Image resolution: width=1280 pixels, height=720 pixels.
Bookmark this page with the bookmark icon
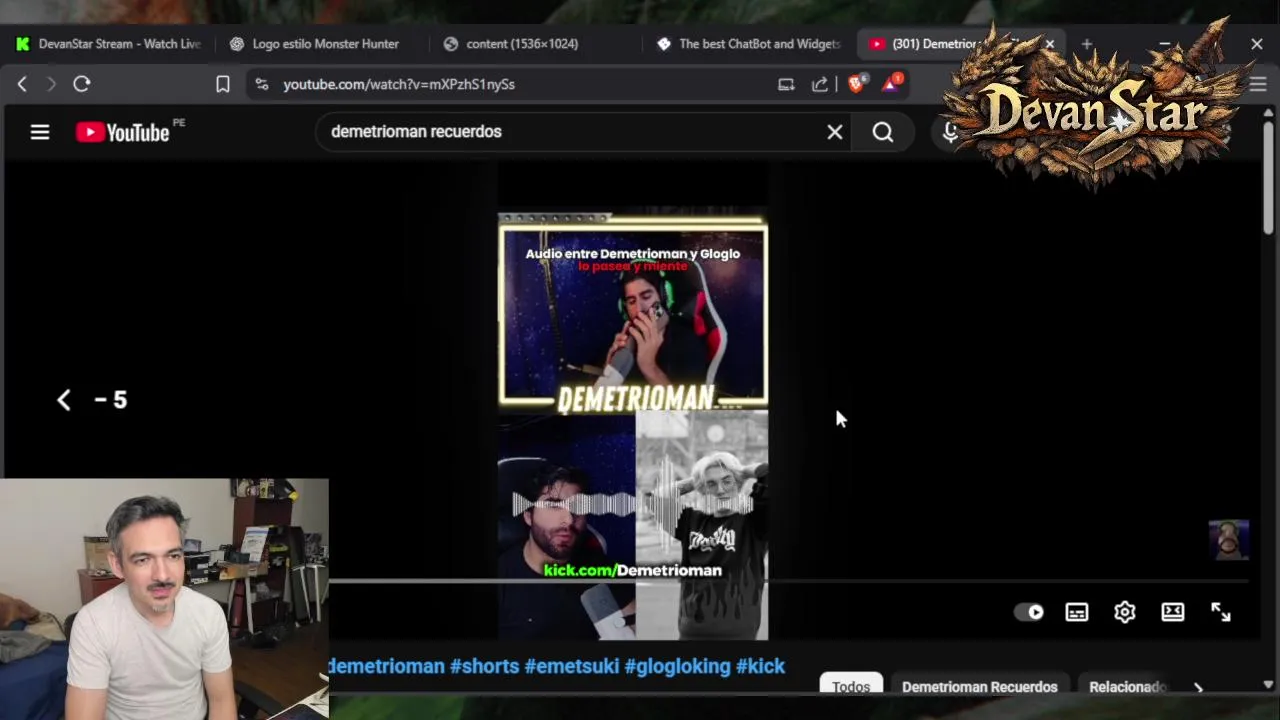(x=223, y=84)
